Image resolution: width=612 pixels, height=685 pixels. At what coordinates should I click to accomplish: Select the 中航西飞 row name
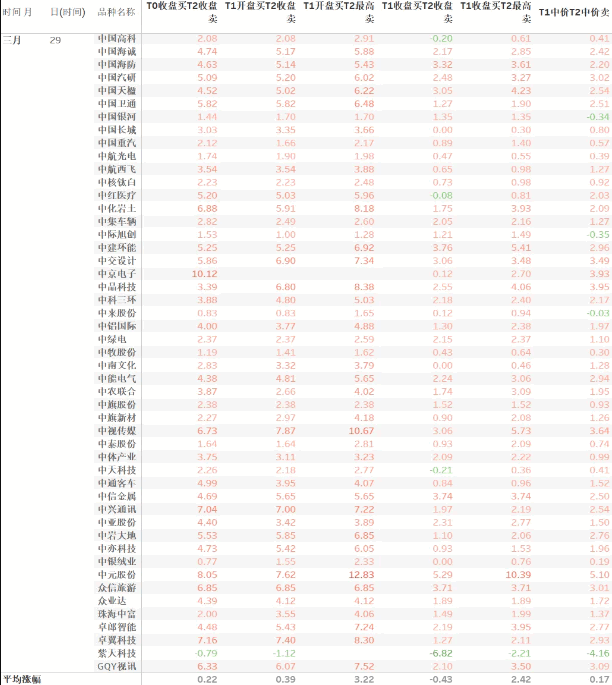click(117, 170)
